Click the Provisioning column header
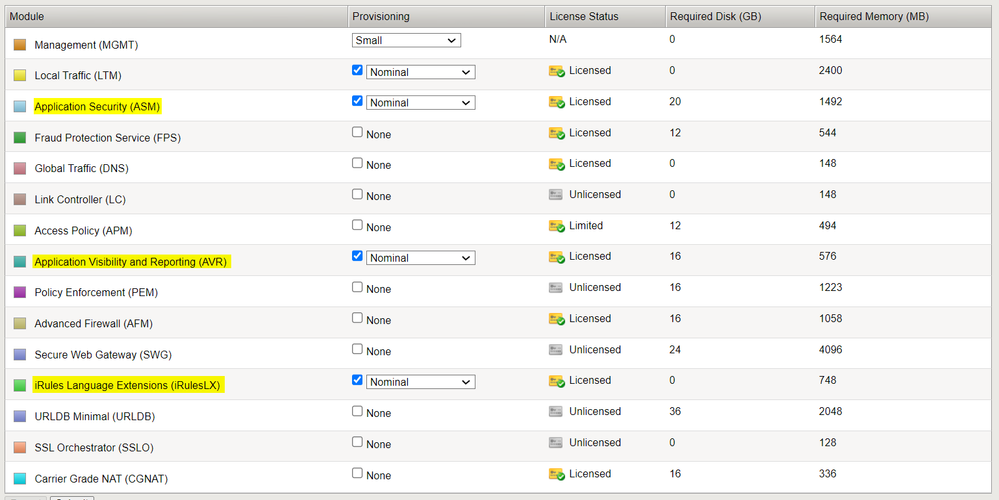Image resolution: width=999 pixels, height=500 pixels. click(x=381, y=17)
